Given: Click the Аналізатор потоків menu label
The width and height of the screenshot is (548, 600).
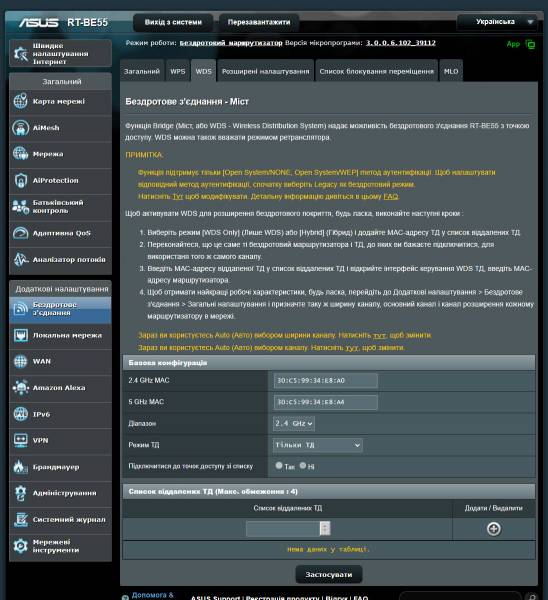Looking at the screenshot, I should (x=69, y=259).
